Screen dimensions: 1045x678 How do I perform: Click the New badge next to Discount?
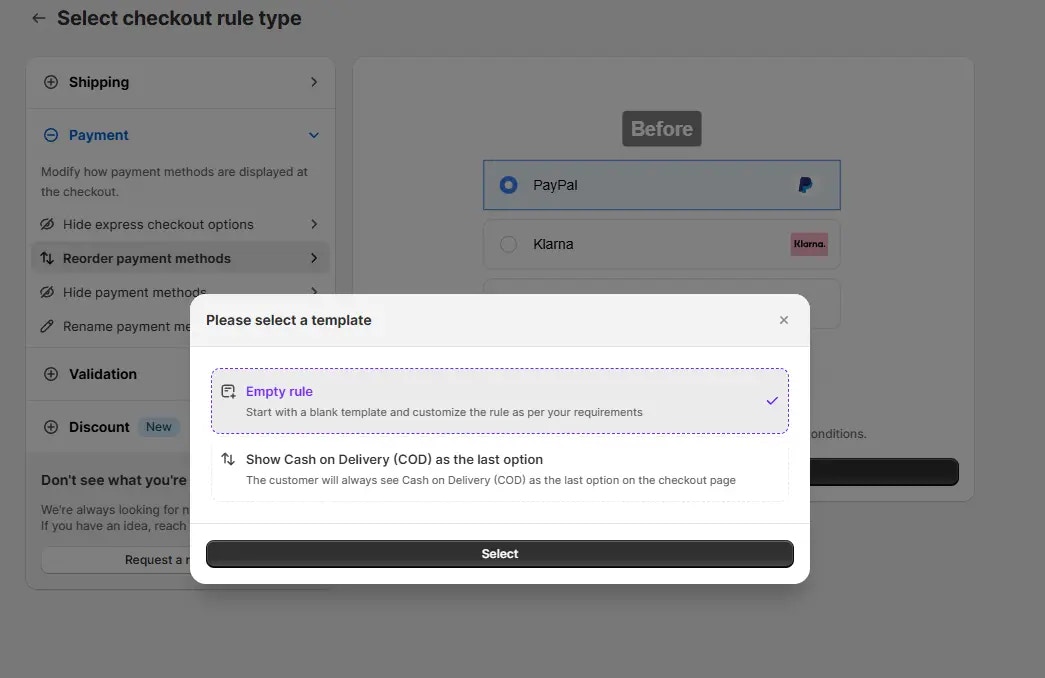tap(159, 427)
